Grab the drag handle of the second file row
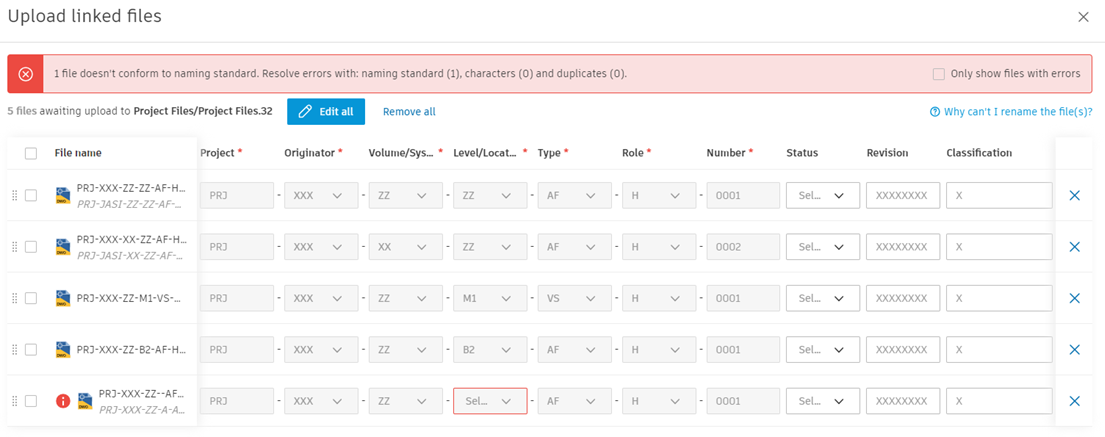Viewport: 1105px width, 437px height. (x=14, y=247)
